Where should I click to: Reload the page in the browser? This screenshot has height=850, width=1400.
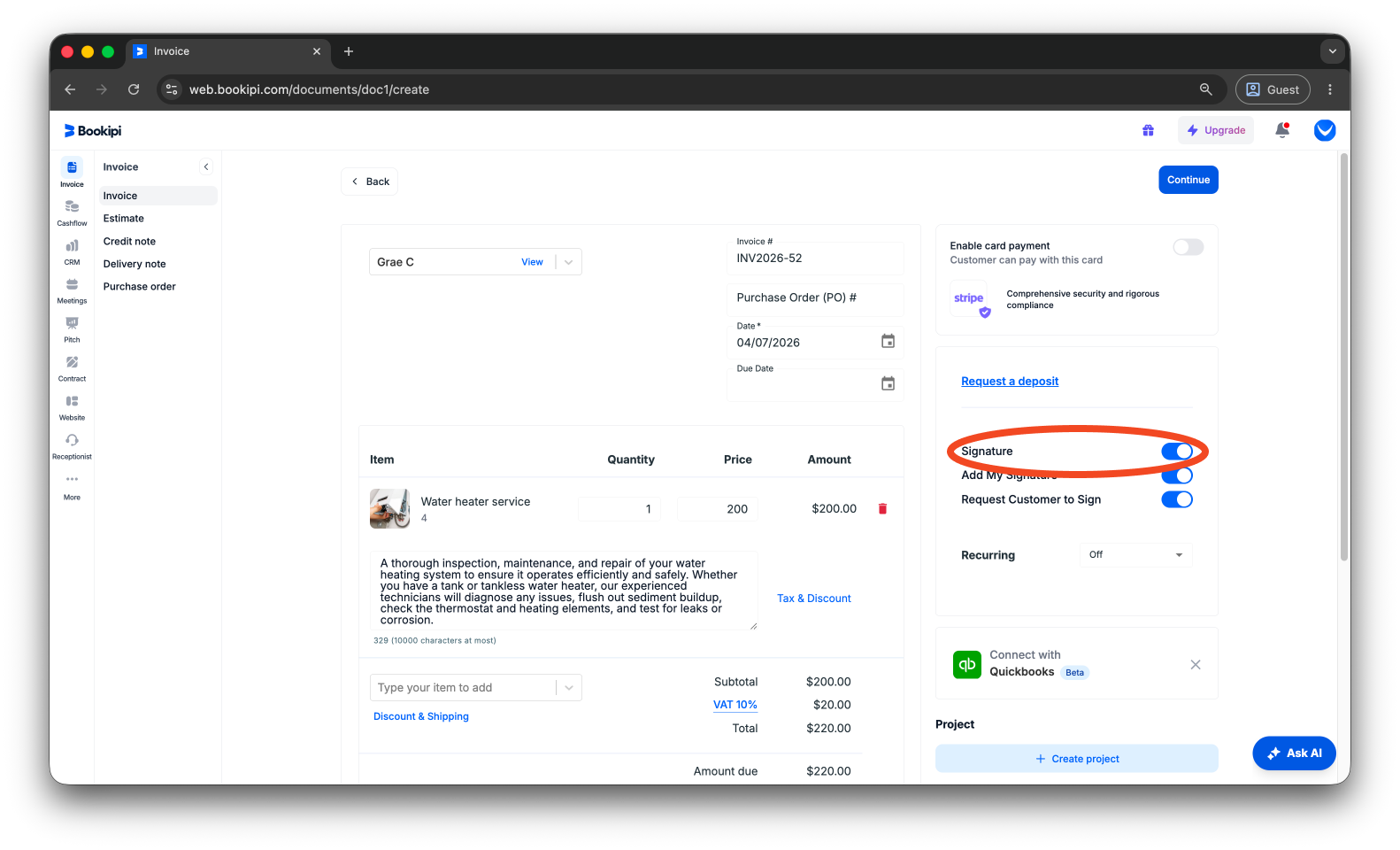pos(134,89)
